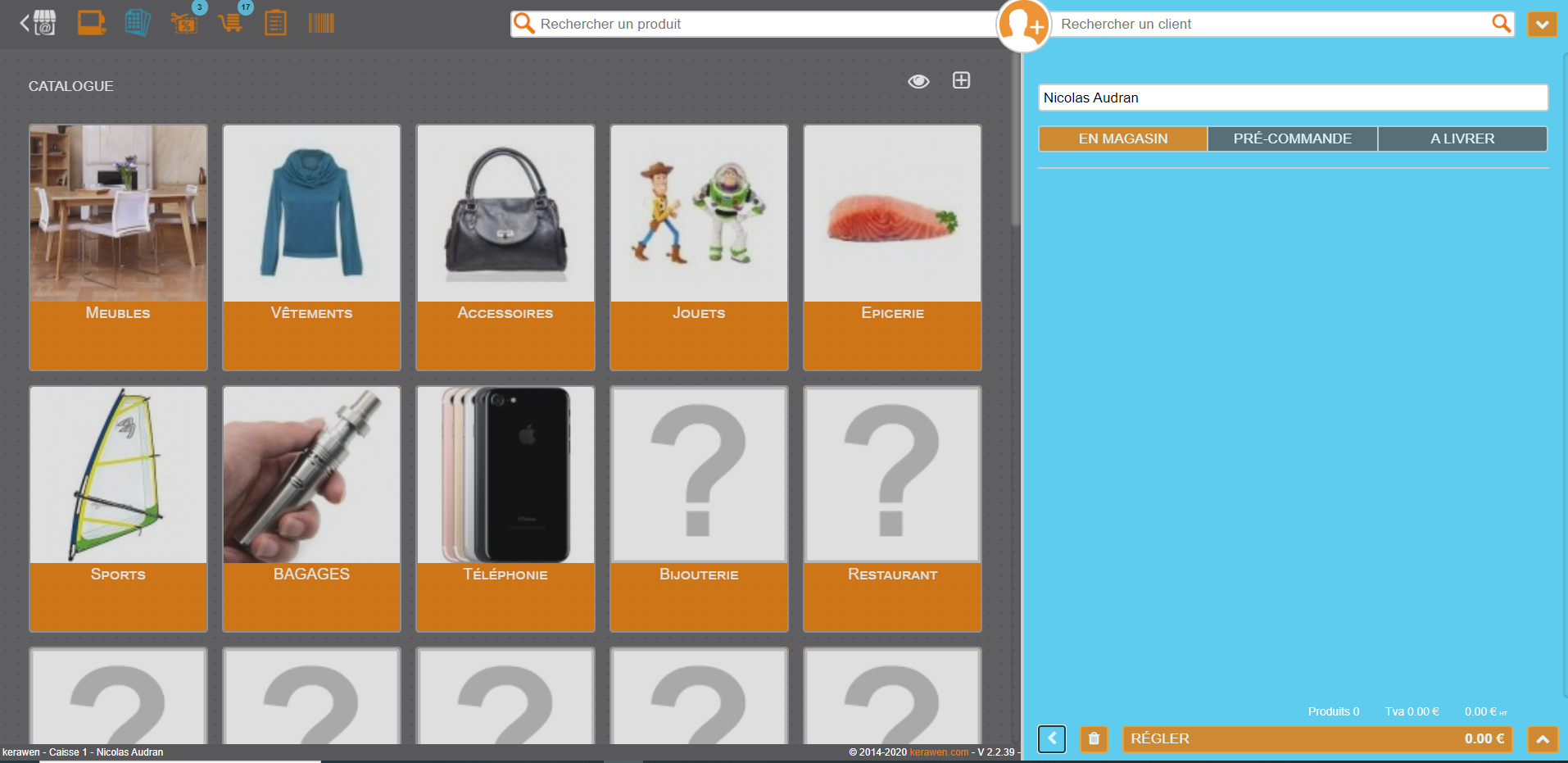Open the Bijouterie category
This screenshot has width=1568, height=763.
tap(699, 509)
